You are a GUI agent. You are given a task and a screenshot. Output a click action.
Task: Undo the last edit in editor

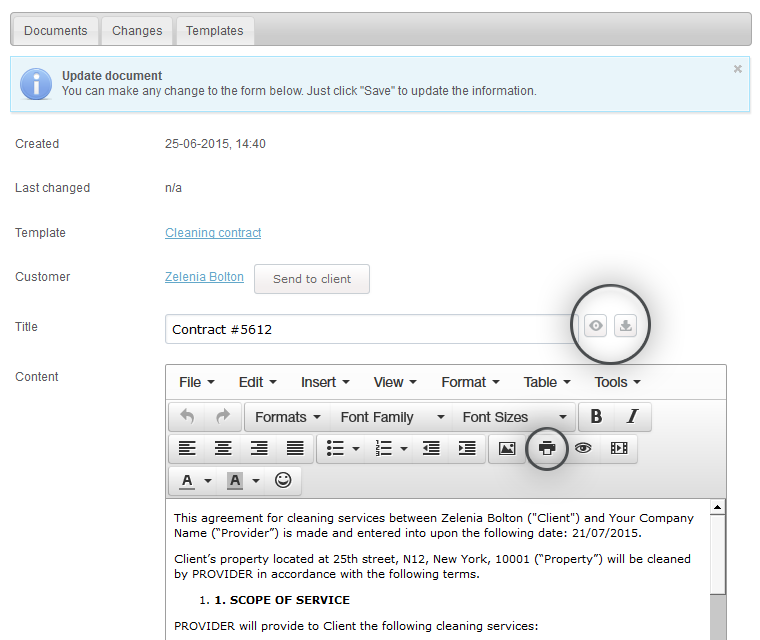pyautogui.click(x=187, y=416)
